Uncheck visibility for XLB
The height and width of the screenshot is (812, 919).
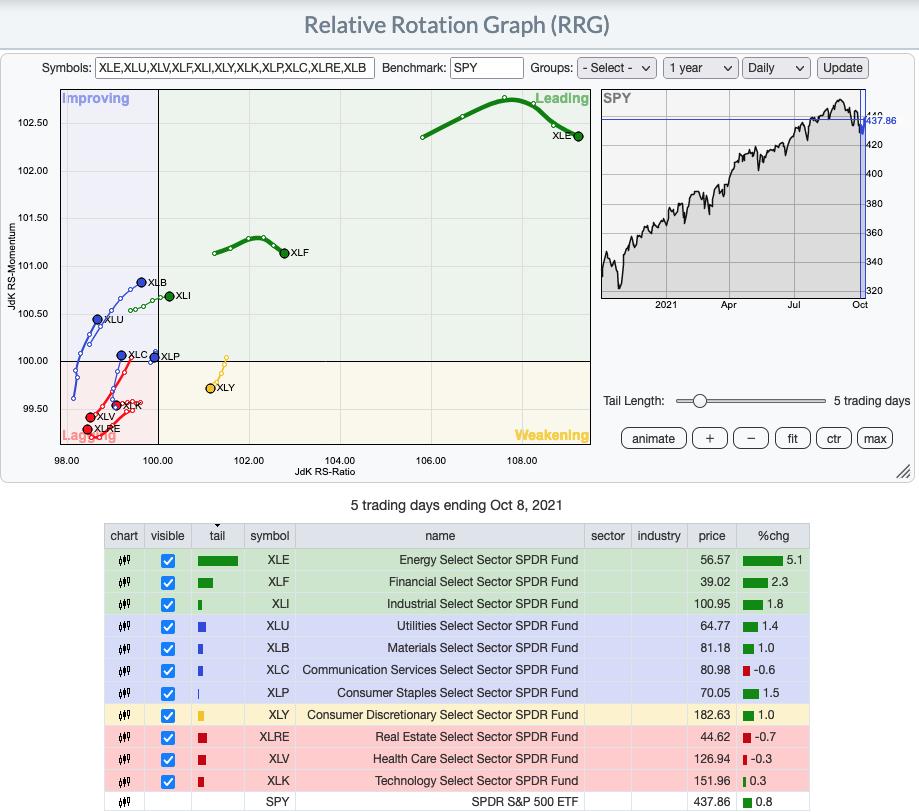click(168, 648)
